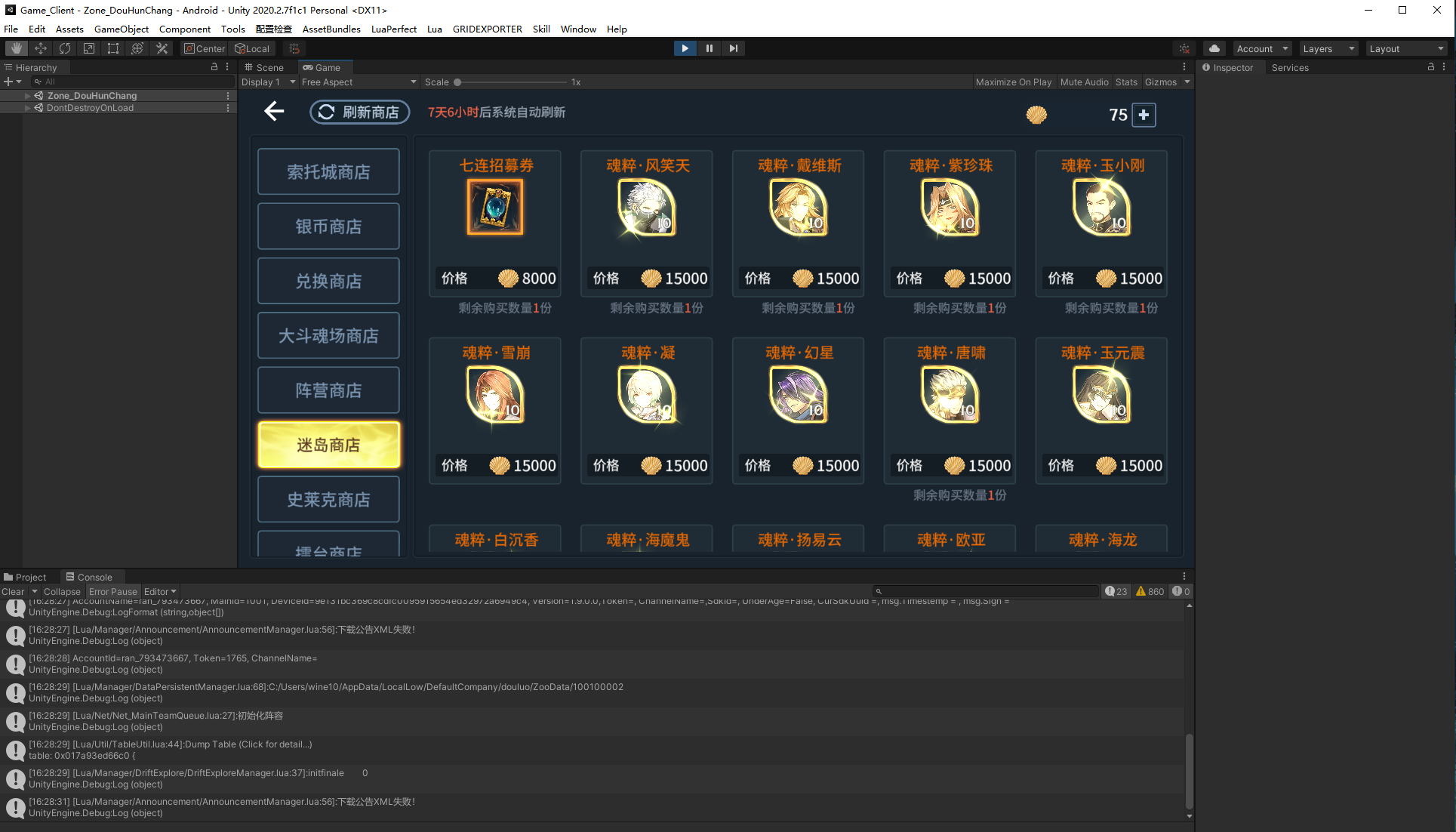Screen dimensions: 1456x832
Task: Click the Scale slider handle
Action: tap(457, 82)
